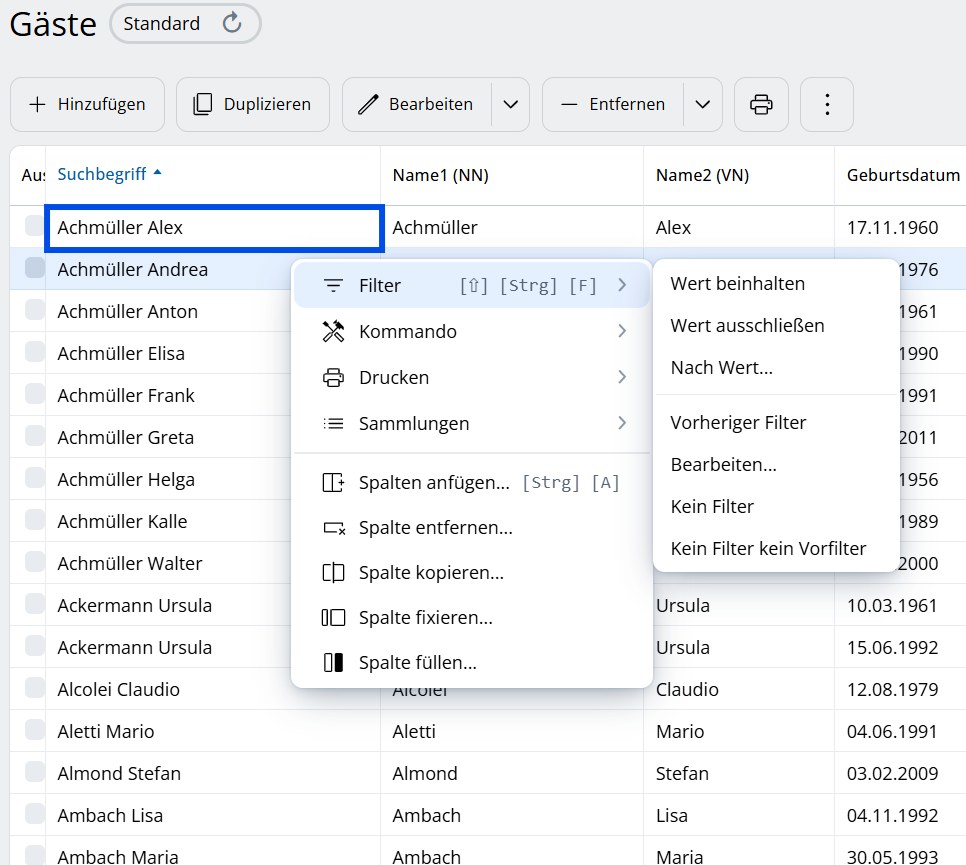Screen dimensions: 966x865
Task: Click the Almond Stefan Suchbegriff cell
Action: point(213,774)
